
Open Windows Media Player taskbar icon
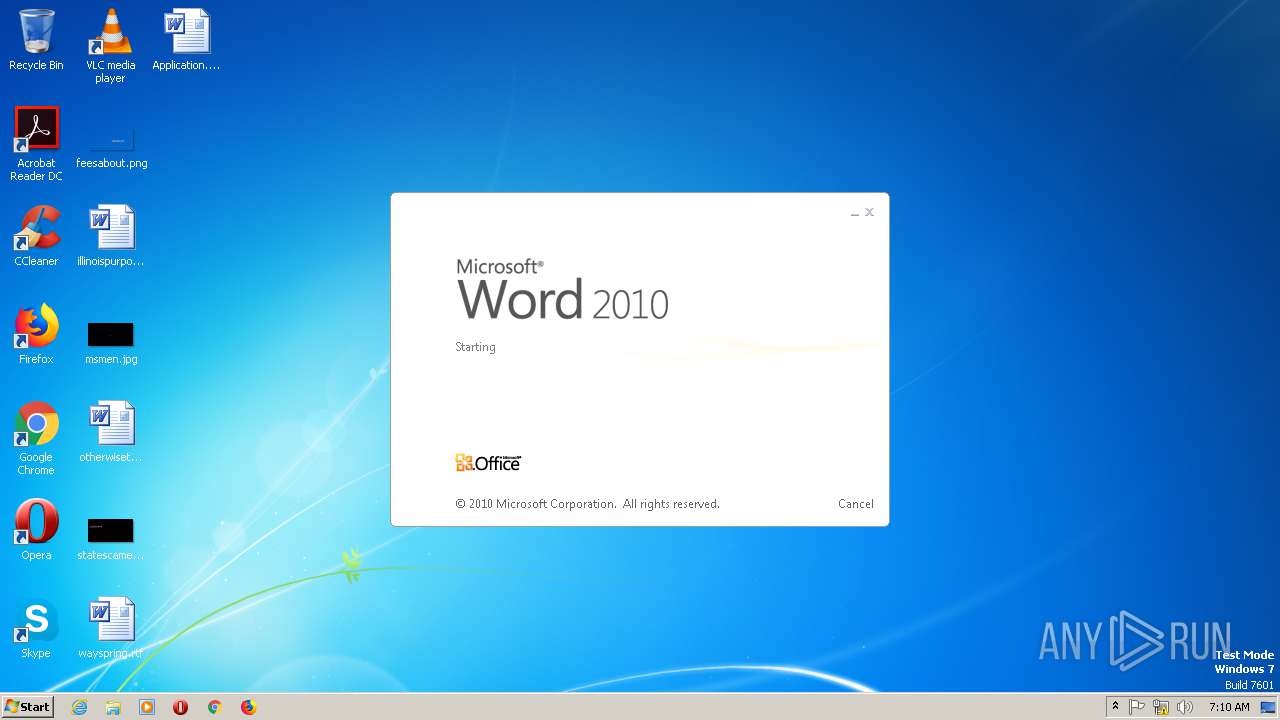click(147, 707)
